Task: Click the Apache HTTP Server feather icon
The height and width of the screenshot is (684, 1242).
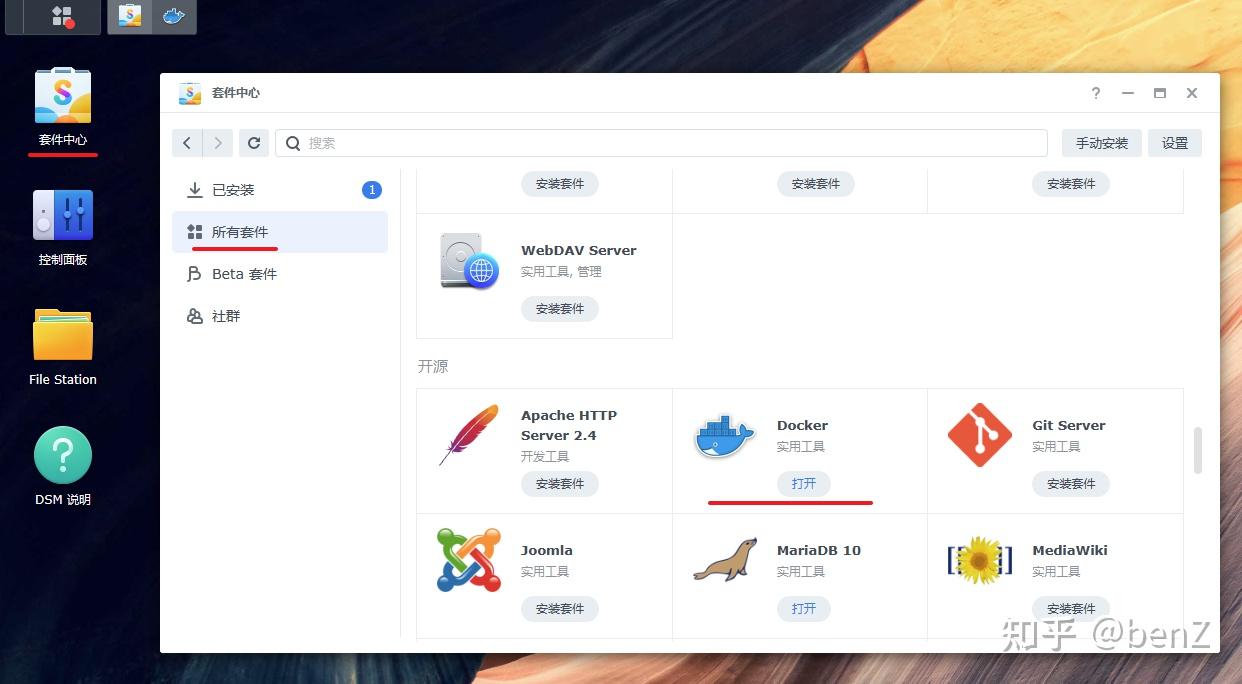Action: [x=467, y=434]
